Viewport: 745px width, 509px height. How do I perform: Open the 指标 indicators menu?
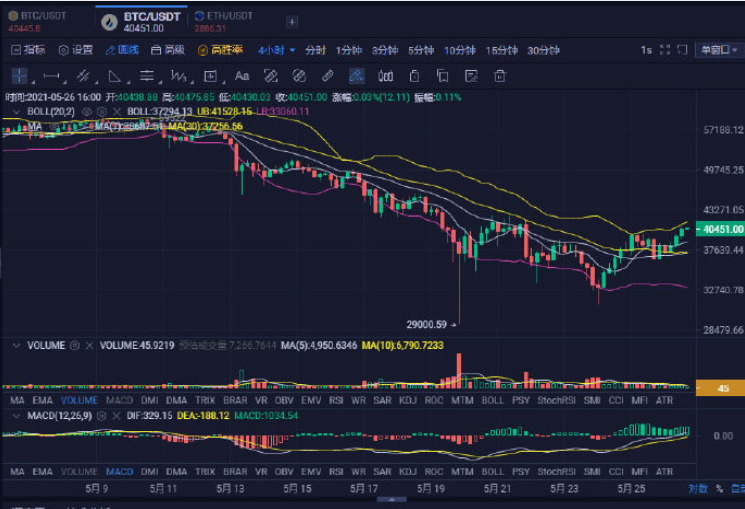[29, 50]
